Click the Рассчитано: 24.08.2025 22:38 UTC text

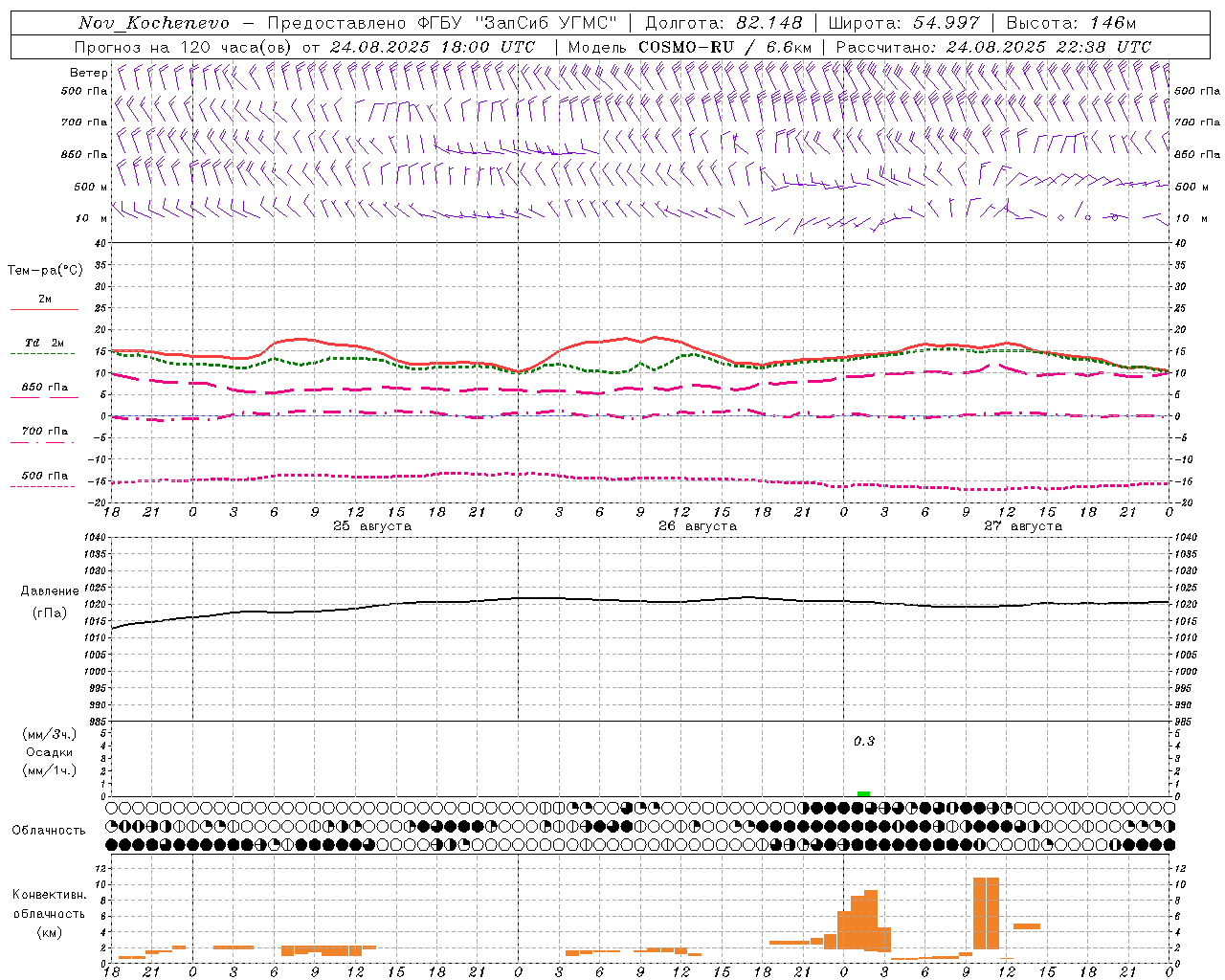click(x=993, y=47)
